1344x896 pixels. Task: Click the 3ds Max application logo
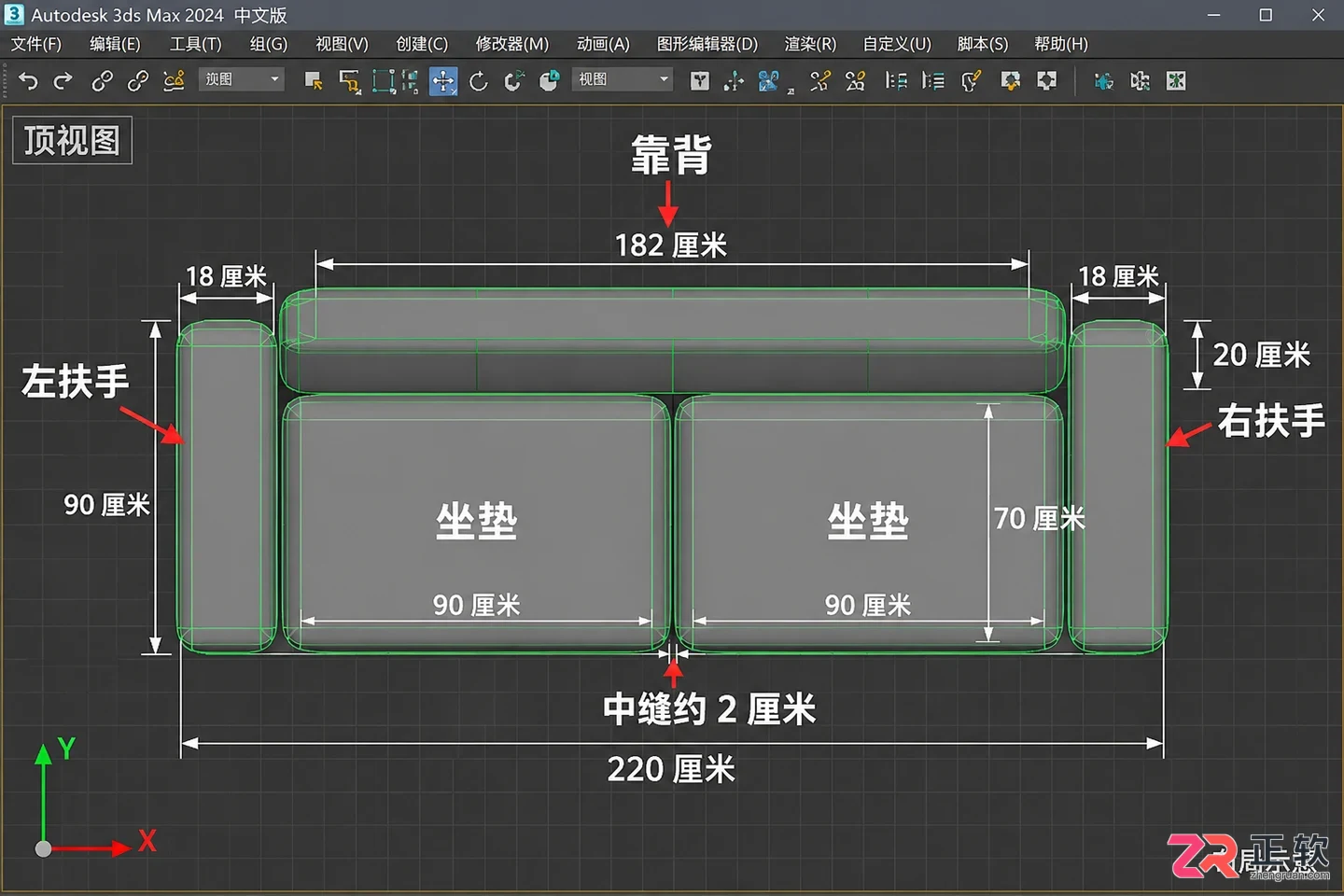[14, 15]
